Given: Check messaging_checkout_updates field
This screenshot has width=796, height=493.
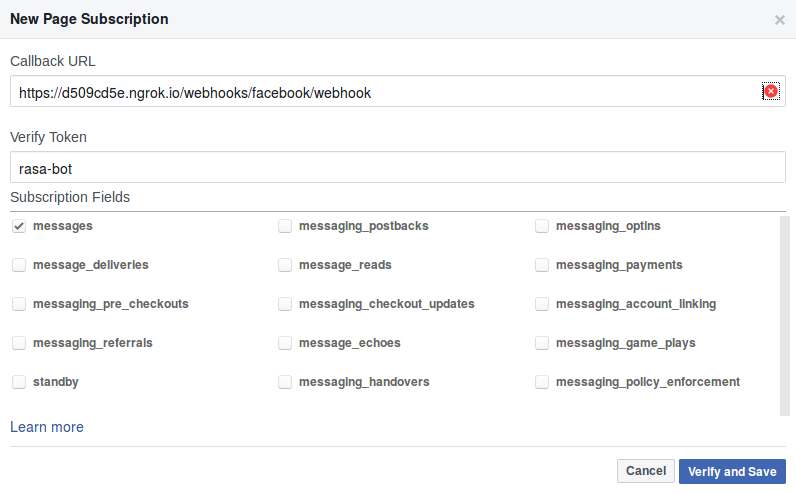Looking at the screenshot, I should (285, 304).
